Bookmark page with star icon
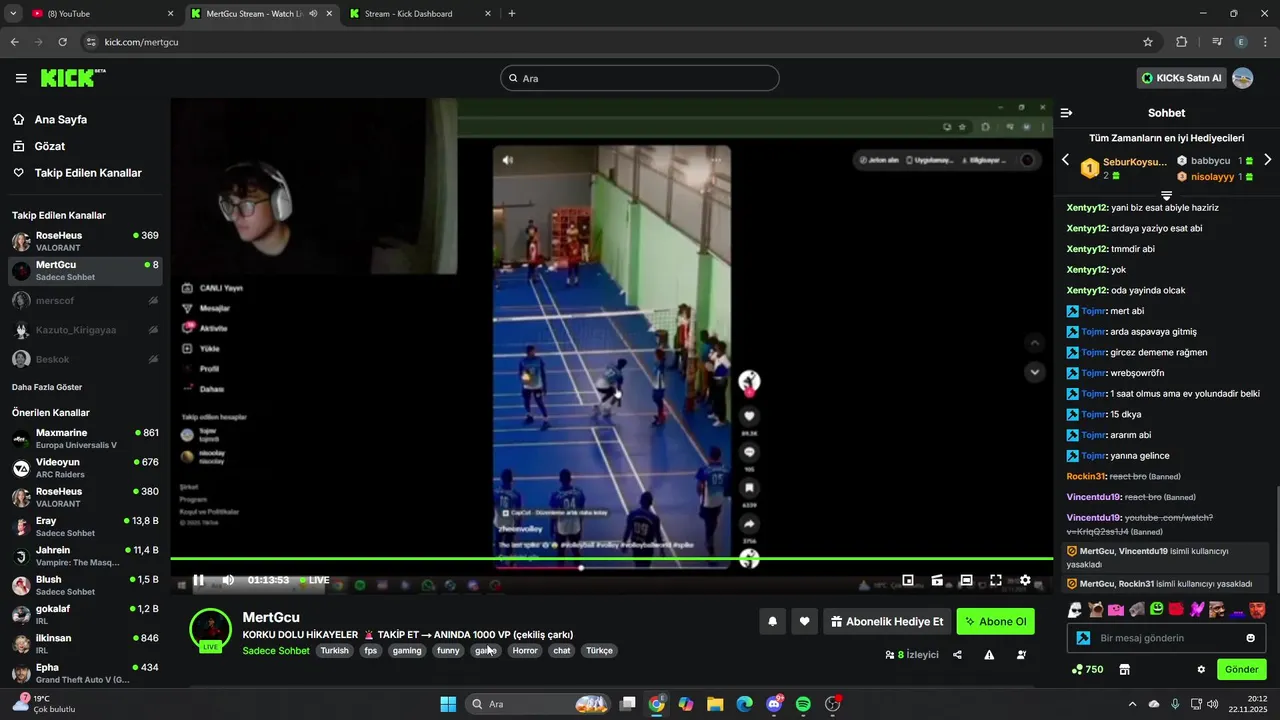Screen dimensions: 1280x720 click(x=1148, y=42)
